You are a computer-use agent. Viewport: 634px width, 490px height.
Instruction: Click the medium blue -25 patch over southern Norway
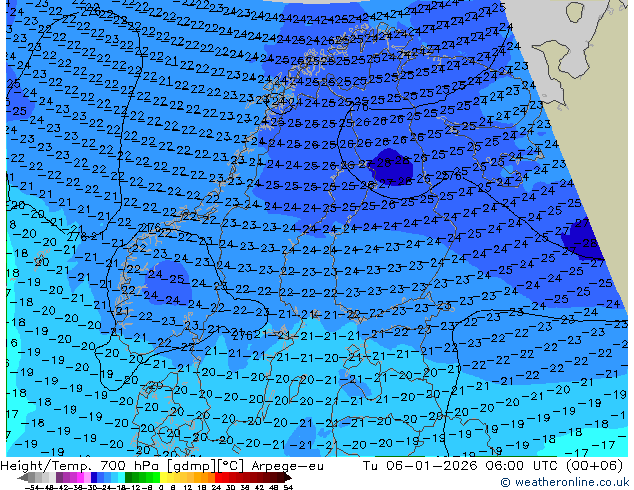[x=168, y=282]
